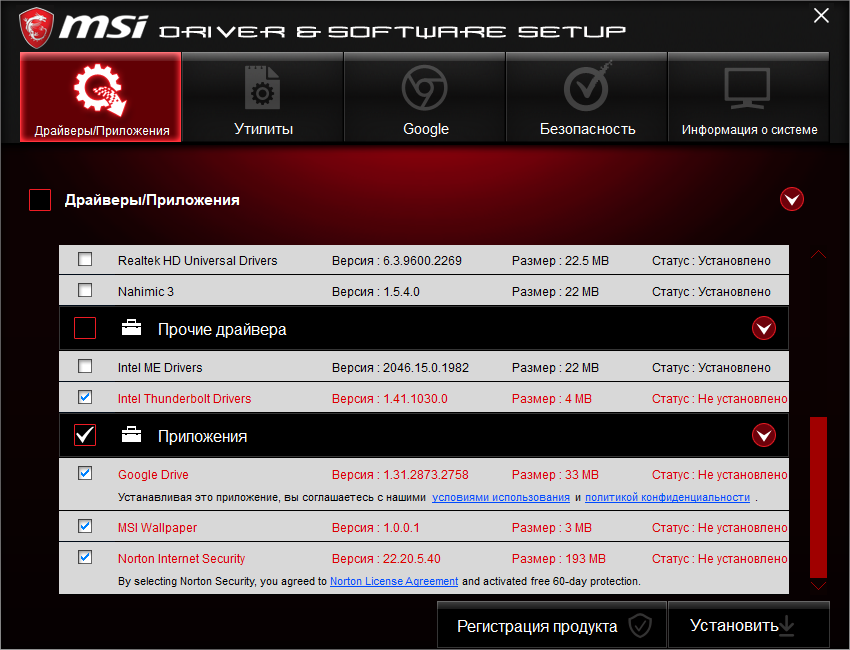Collapse the Прочие драйвера group
This screenshot has width=850, height=650.
(764, 328)
